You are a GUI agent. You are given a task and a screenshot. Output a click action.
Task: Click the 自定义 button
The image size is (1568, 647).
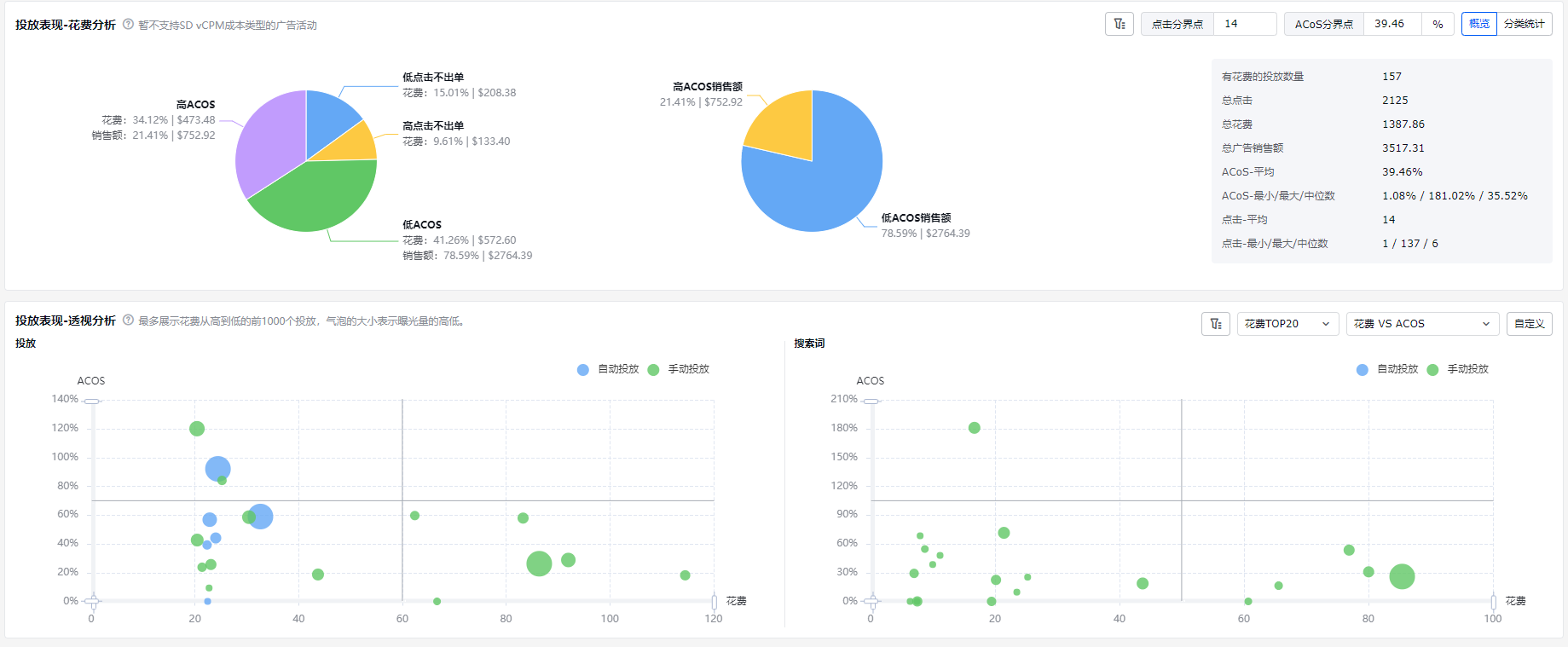[1530, 324]
